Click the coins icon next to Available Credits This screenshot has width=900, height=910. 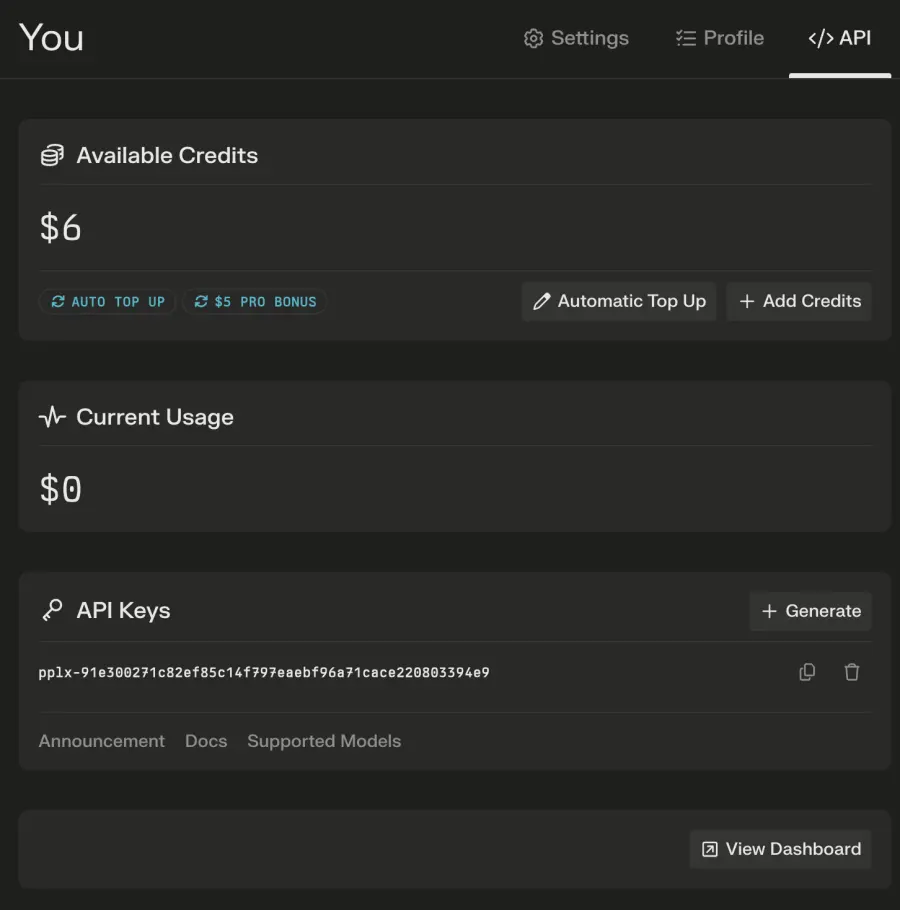click(x=51, y=155)
